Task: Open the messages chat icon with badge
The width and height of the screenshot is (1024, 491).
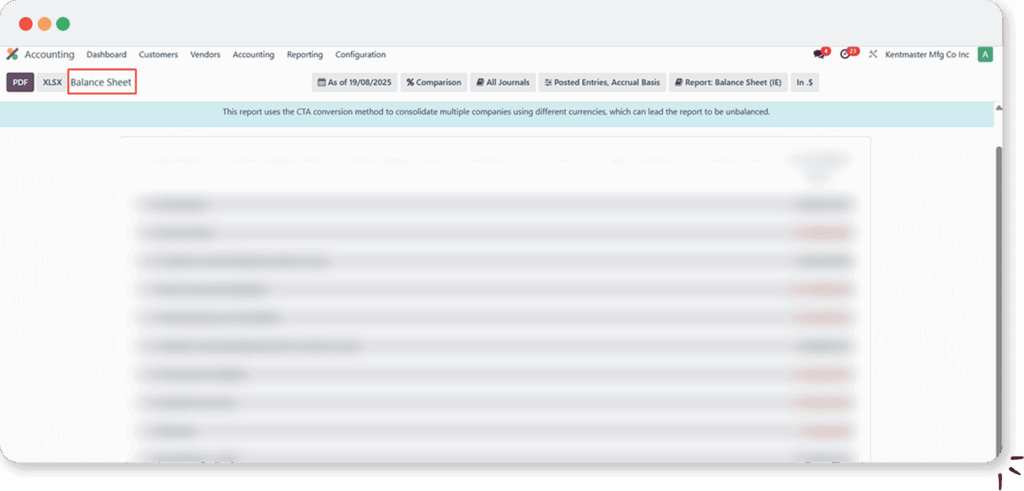Action: click(x=820, y=54)
